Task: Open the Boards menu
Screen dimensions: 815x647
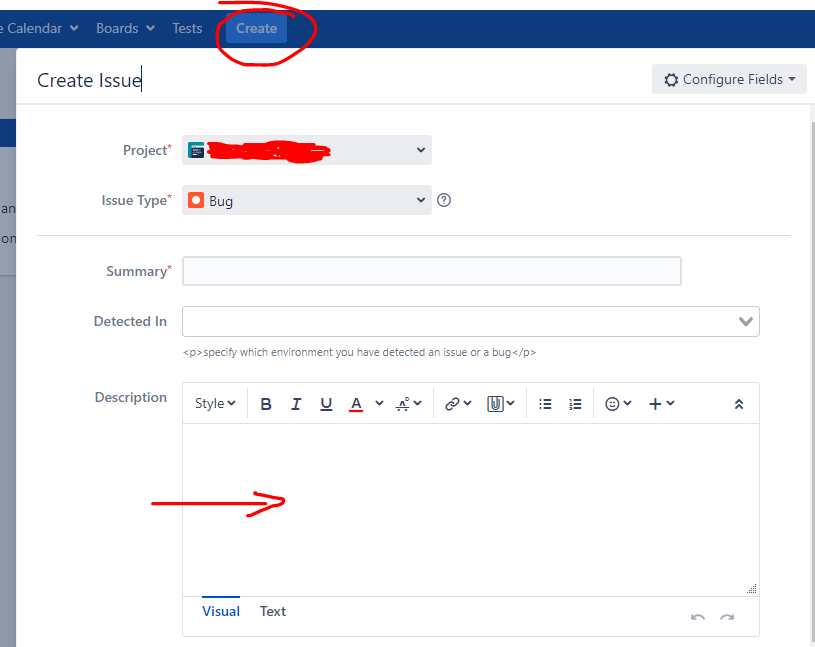Action: pyautogui.click(x=118, y=28)
